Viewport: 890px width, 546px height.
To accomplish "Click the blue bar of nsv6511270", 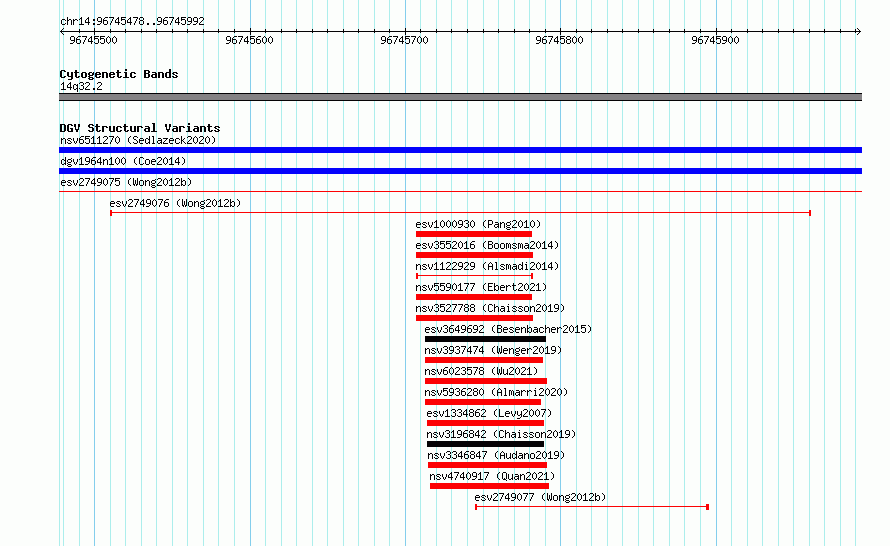I will [460, 150].
